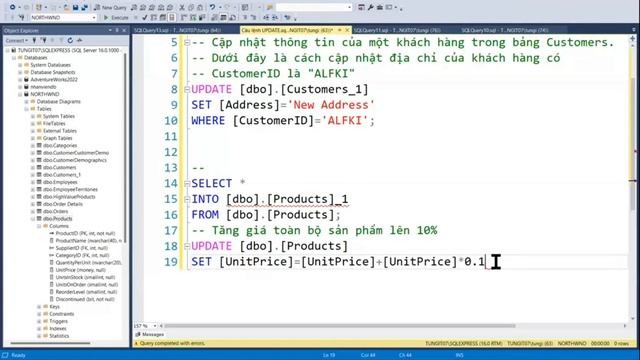
Task: Collapse the TUNGIT07\SQLEXPRESS server node
Action: pyautogui.click(x=7, y=50)
